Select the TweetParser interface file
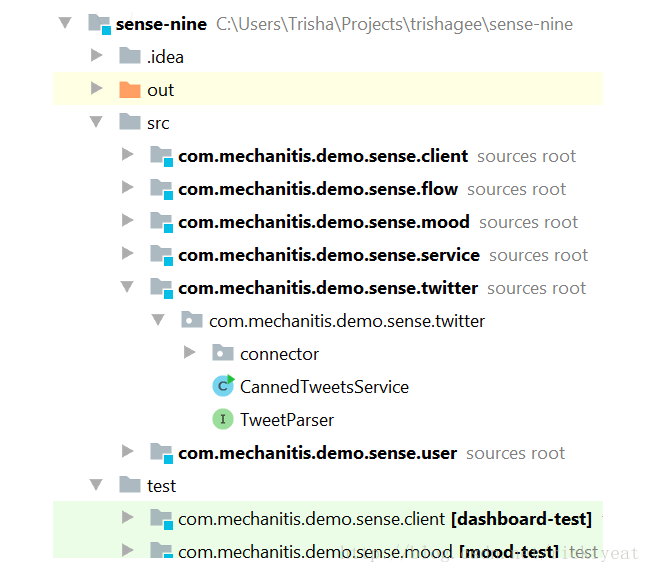The image size is (652, 573). 287,420
